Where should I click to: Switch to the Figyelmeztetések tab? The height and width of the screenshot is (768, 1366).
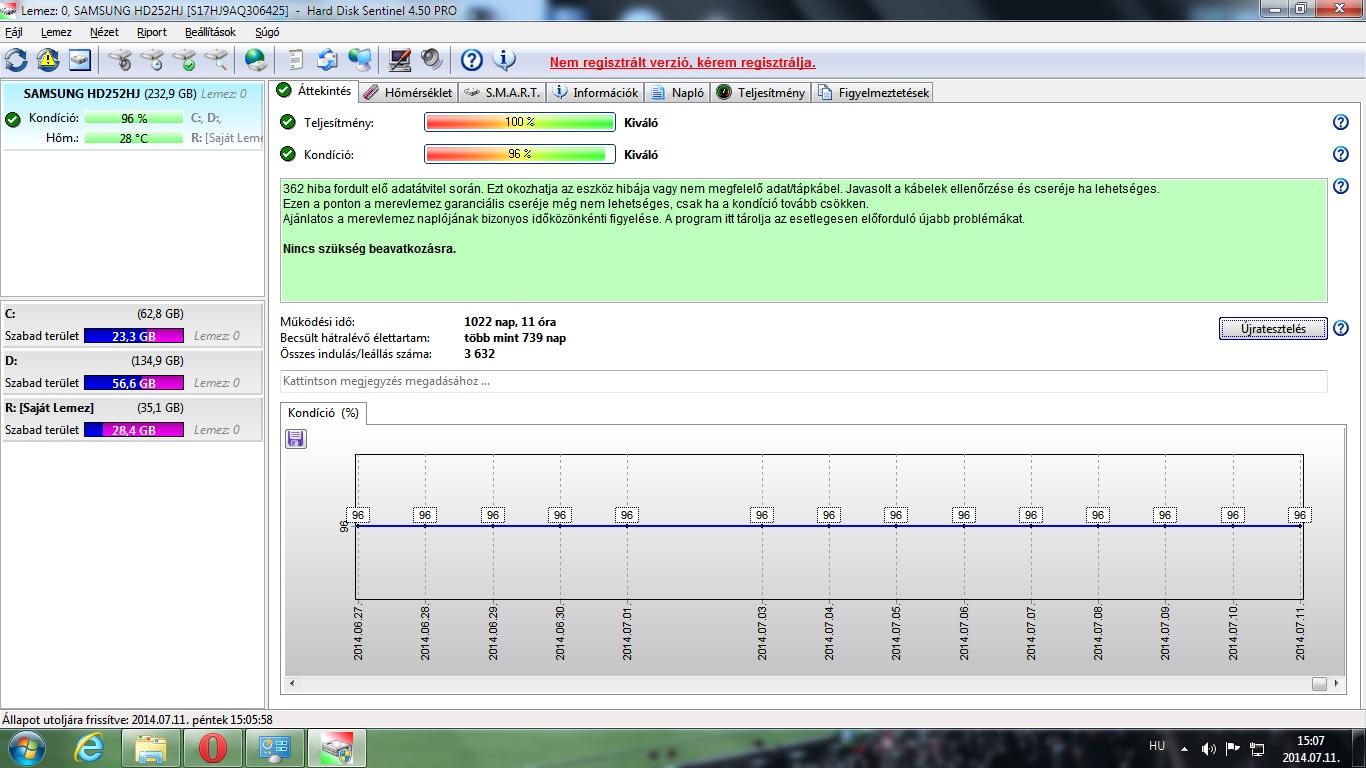click(x=874, y=92)
